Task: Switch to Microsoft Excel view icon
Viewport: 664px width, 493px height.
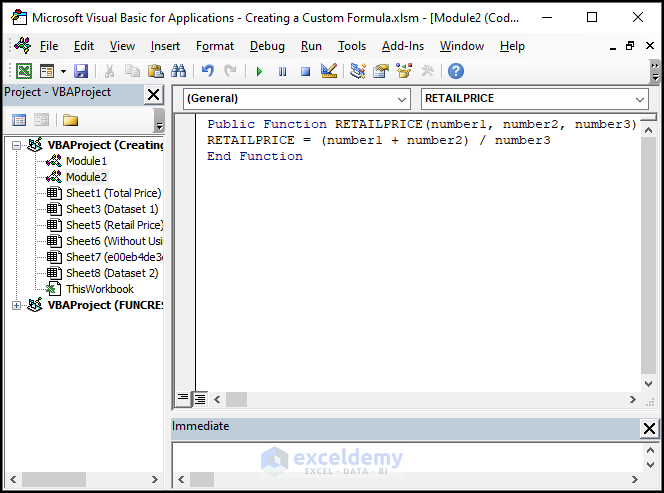Action: [24, 71]
